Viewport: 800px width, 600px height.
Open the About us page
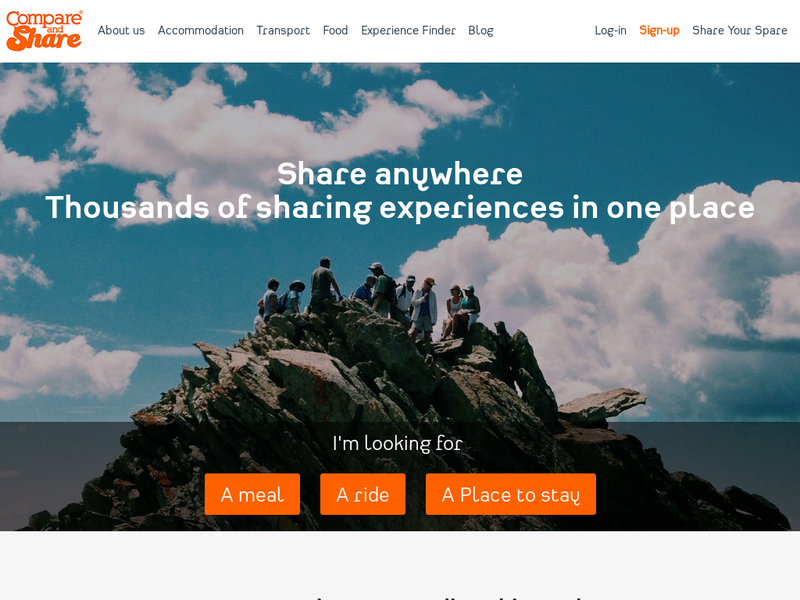click(121, 31)
